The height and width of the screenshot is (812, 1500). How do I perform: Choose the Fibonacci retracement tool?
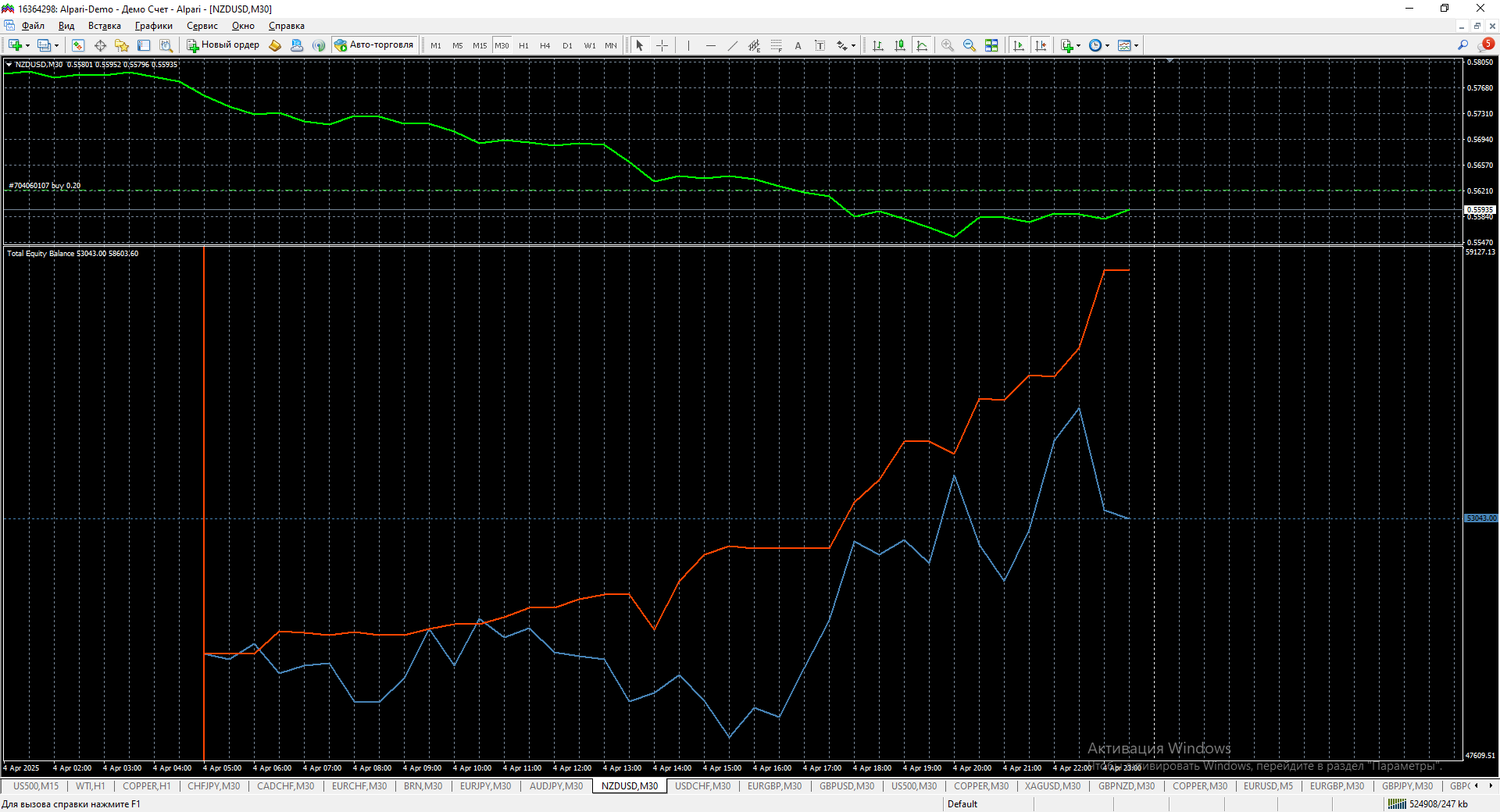(776, 45)
